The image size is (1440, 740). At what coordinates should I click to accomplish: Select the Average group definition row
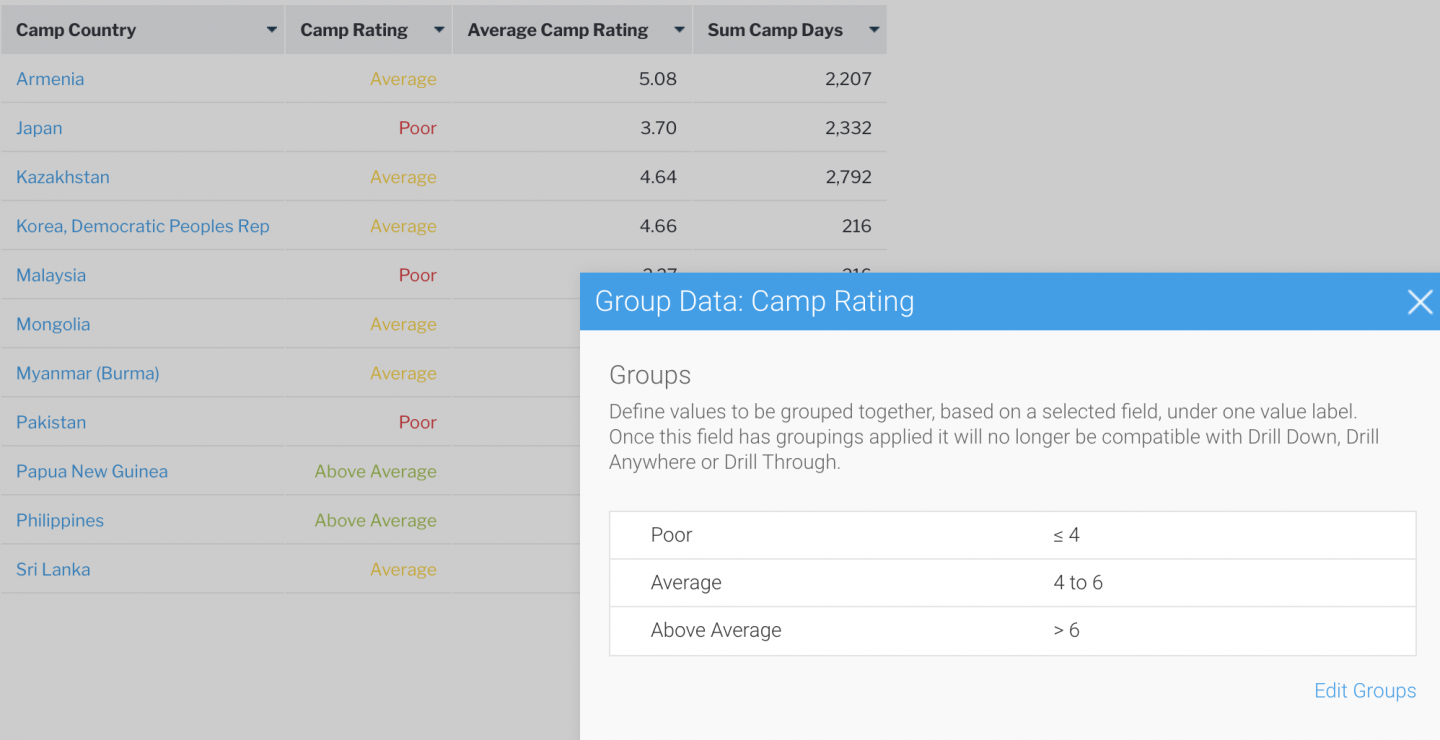[x=1012, y=582]
